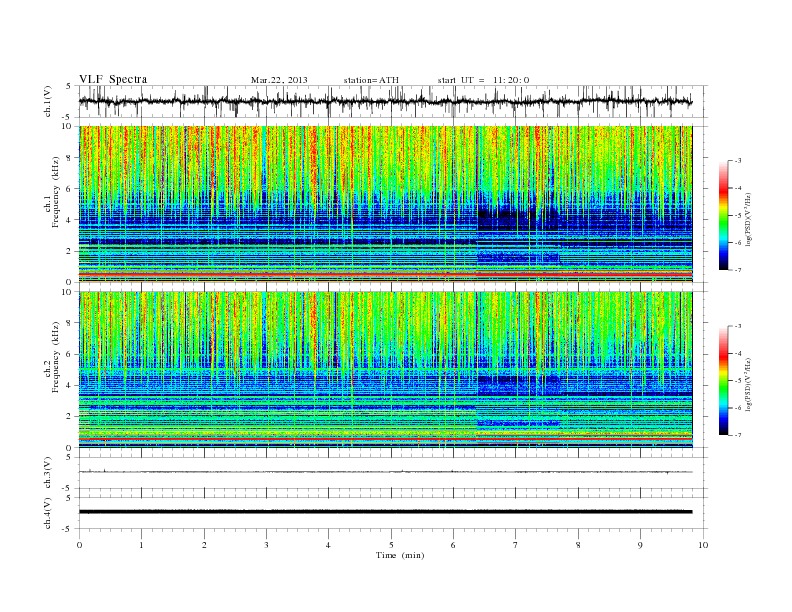Click the ch.1 voltage waveform trace
Viewport: 792px width, 612px height.
[385, 102]
